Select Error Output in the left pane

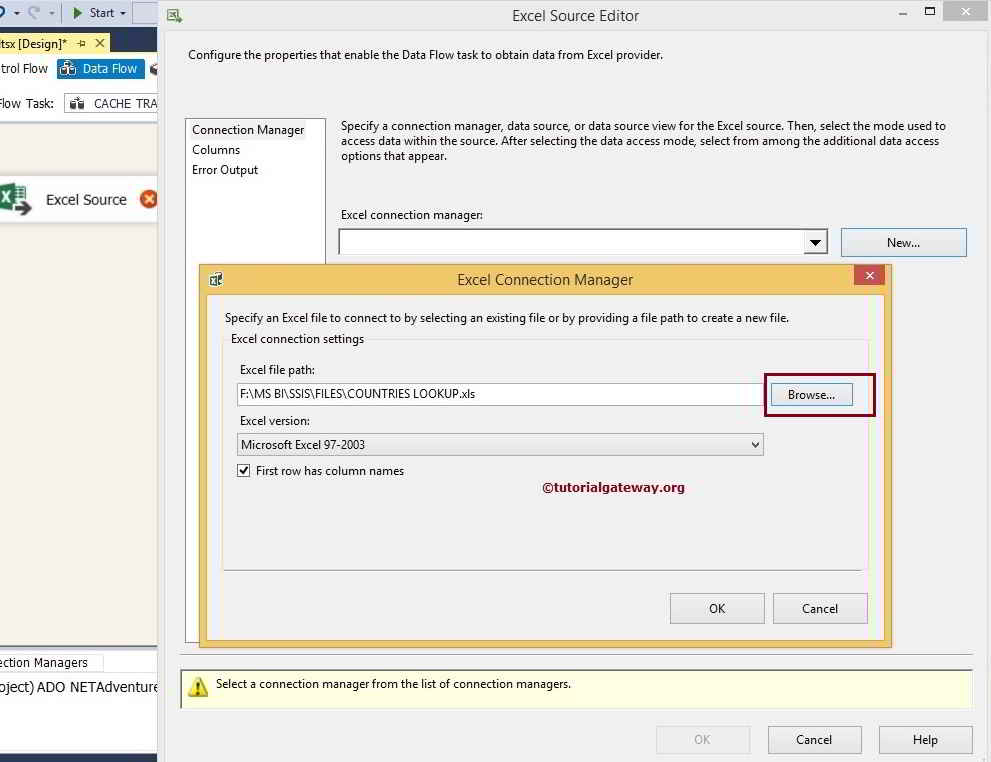(224, 169)
